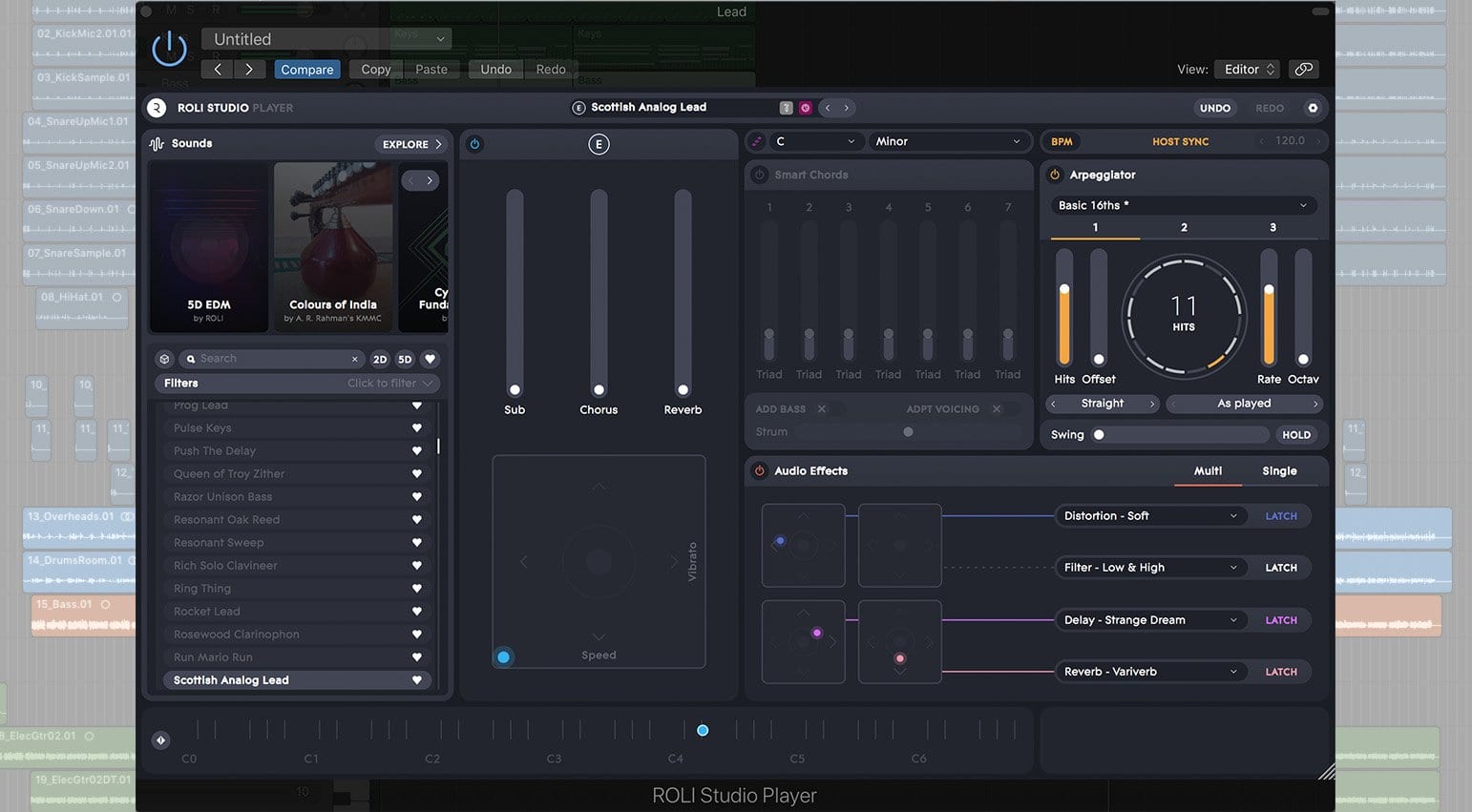
Task: Click the keyboard octave shift icon
Action: (x=160, y=739)
